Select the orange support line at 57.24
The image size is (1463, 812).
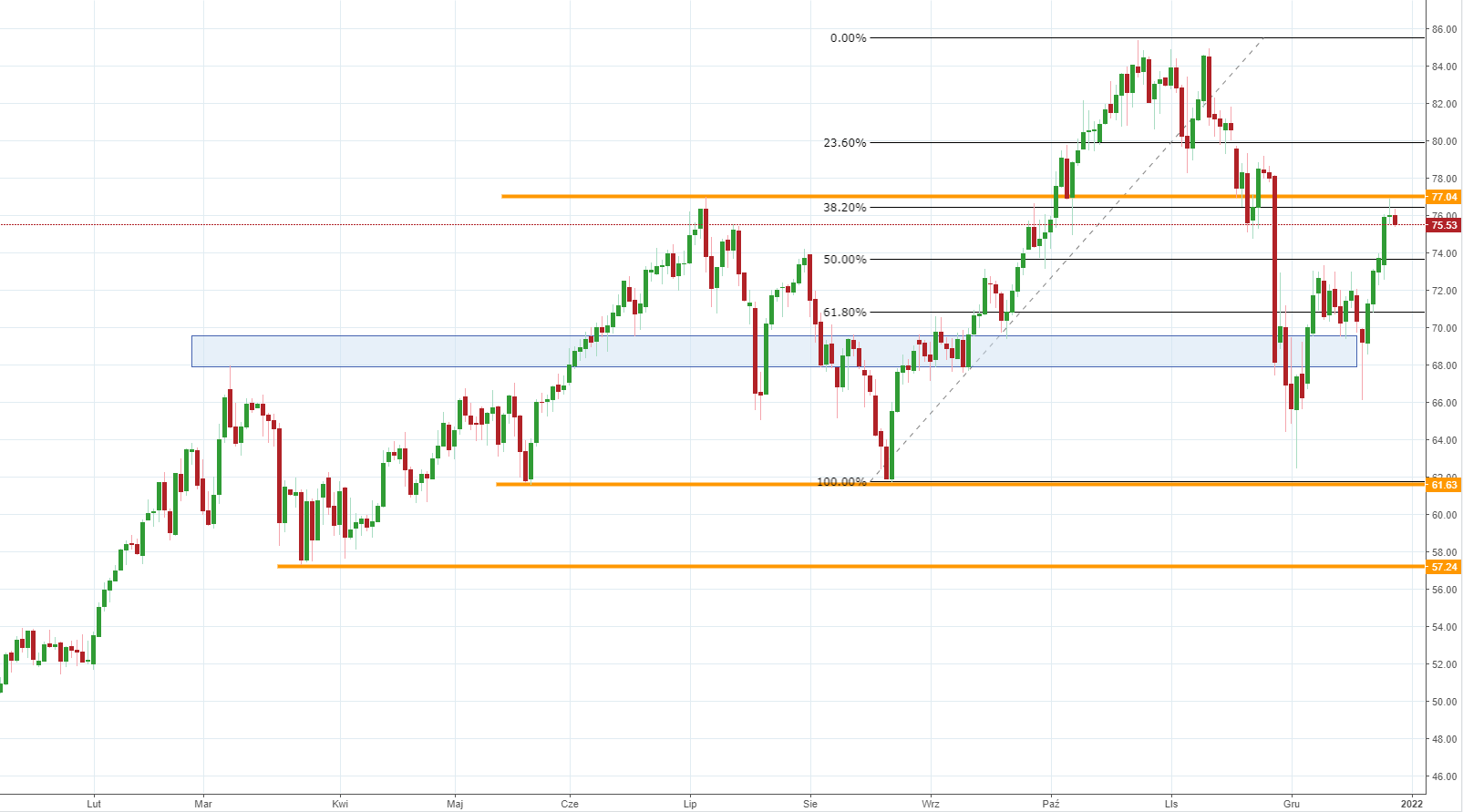(850, 566)
